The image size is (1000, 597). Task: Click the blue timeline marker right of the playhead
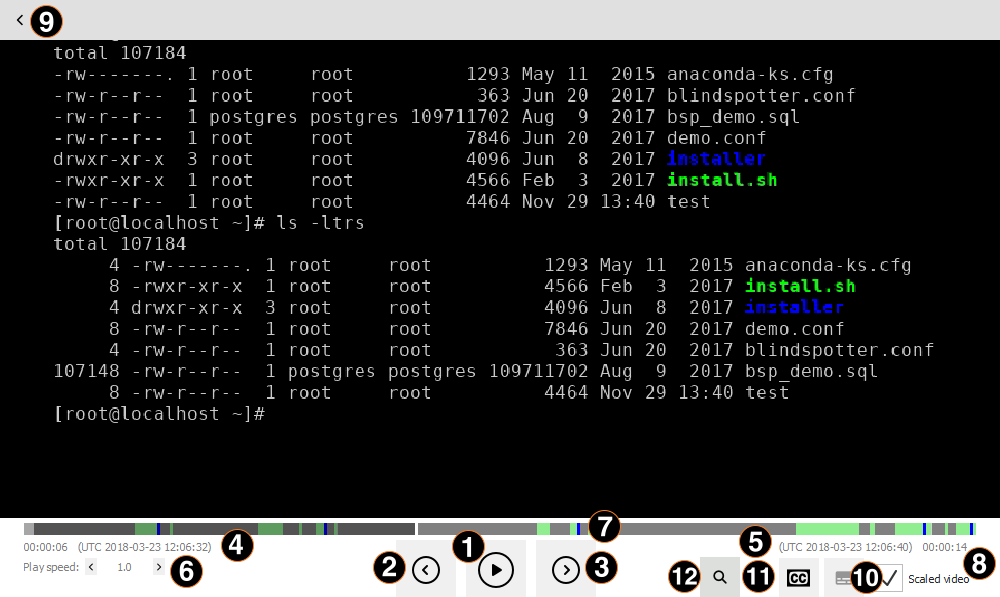(x=577, y=528)
